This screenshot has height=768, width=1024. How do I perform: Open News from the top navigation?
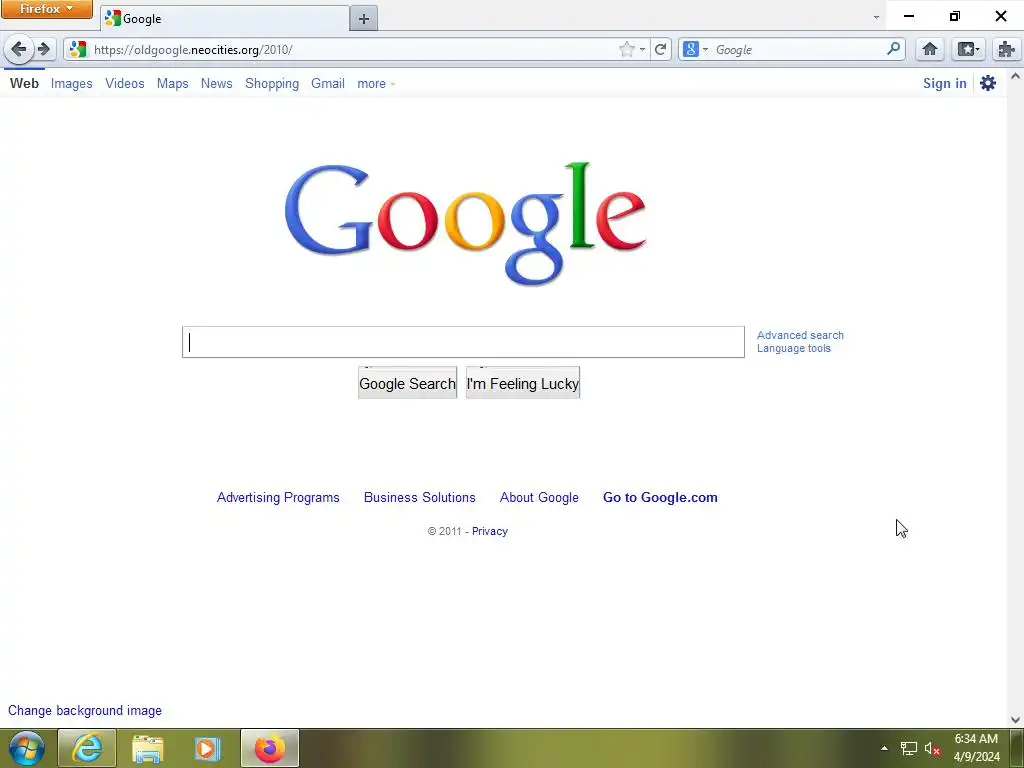217,84
